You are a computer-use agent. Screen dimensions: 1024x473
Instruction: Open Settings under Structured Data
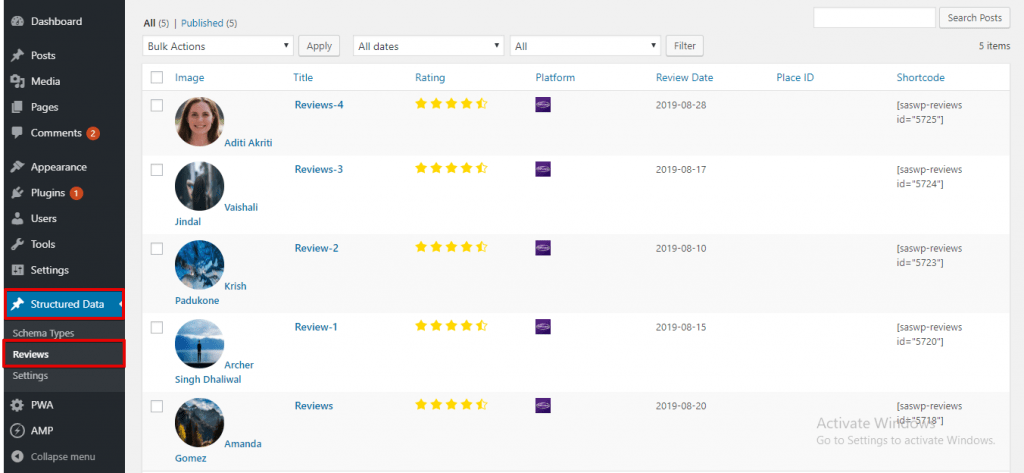(30, 376)
